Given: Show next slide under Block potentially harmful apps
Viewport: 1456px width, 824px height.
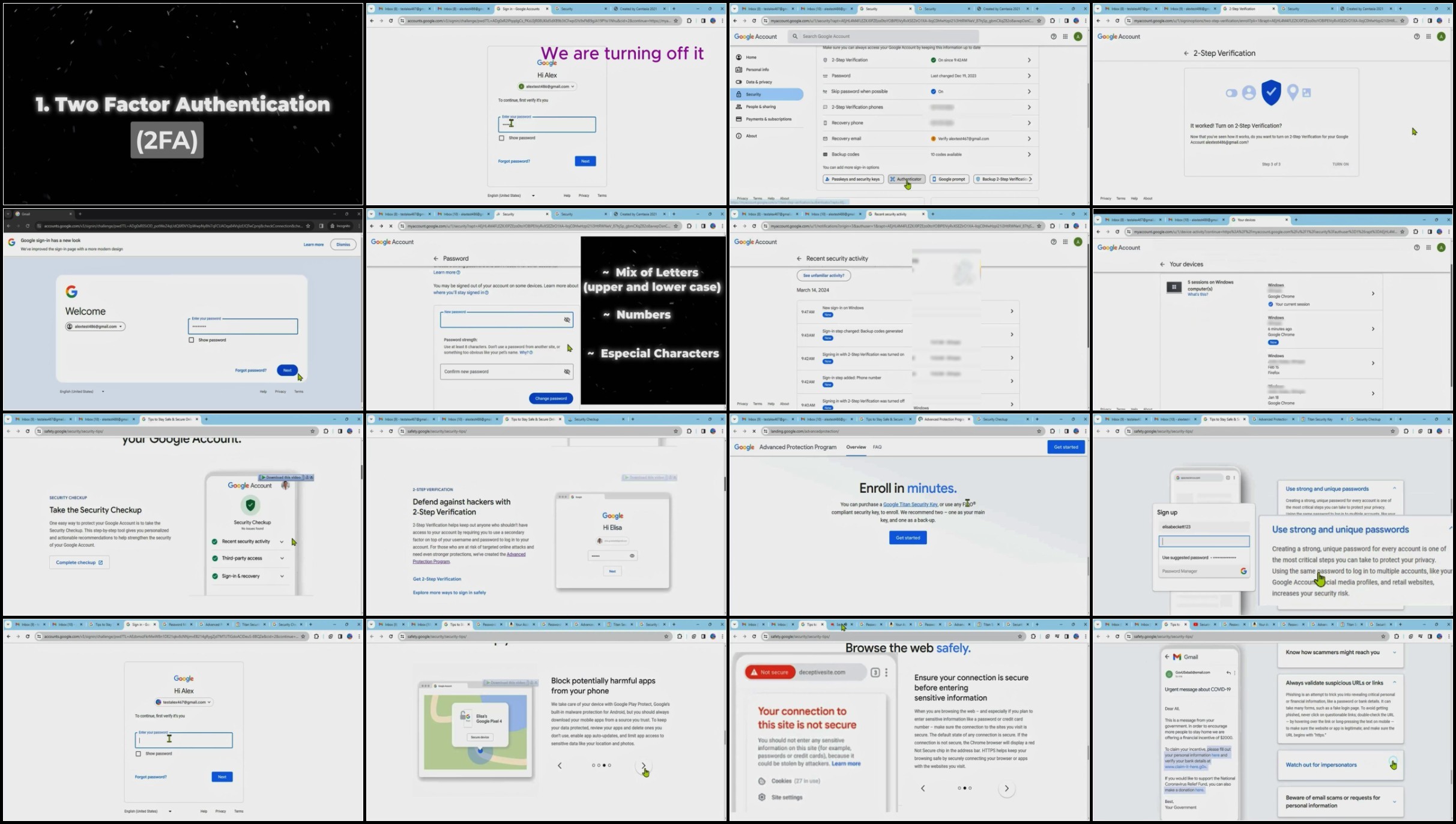Looking at the screenshot, I should 644,766.
